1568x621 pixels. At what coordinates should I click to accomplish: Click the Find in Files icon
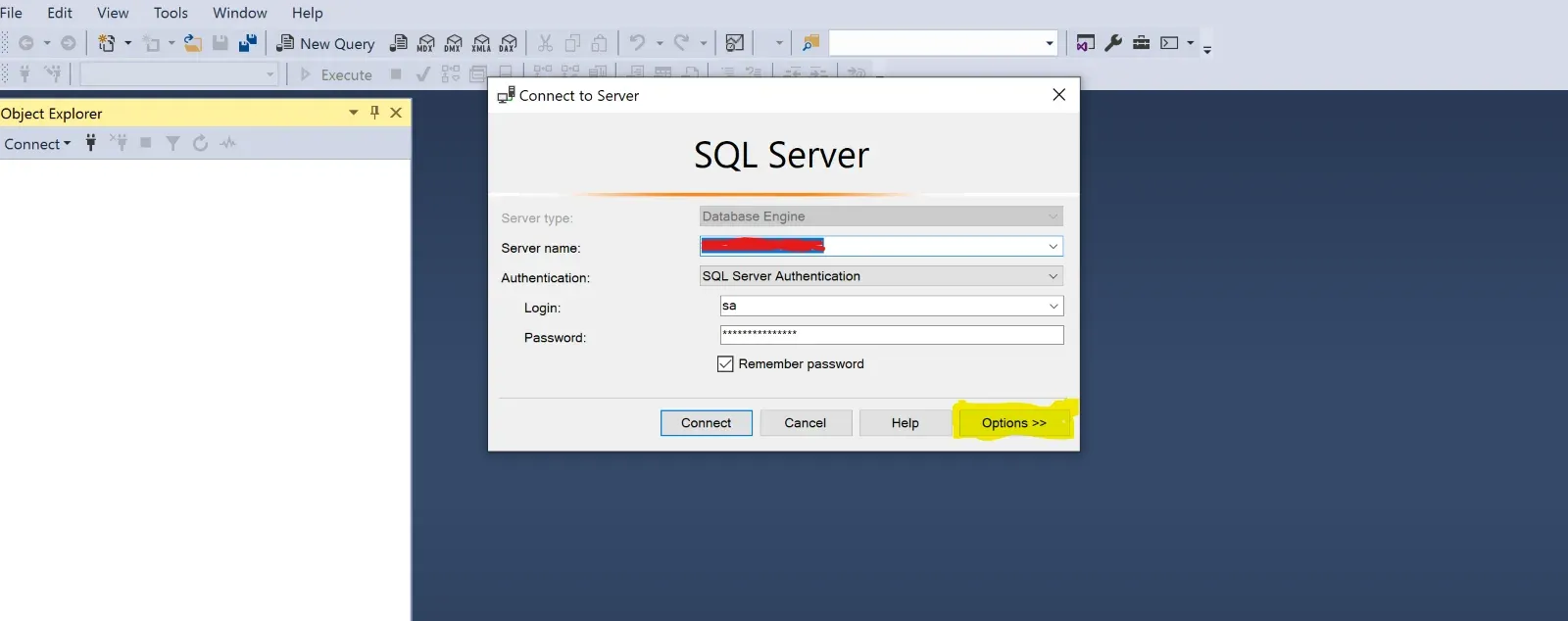(x=810, y=43)
